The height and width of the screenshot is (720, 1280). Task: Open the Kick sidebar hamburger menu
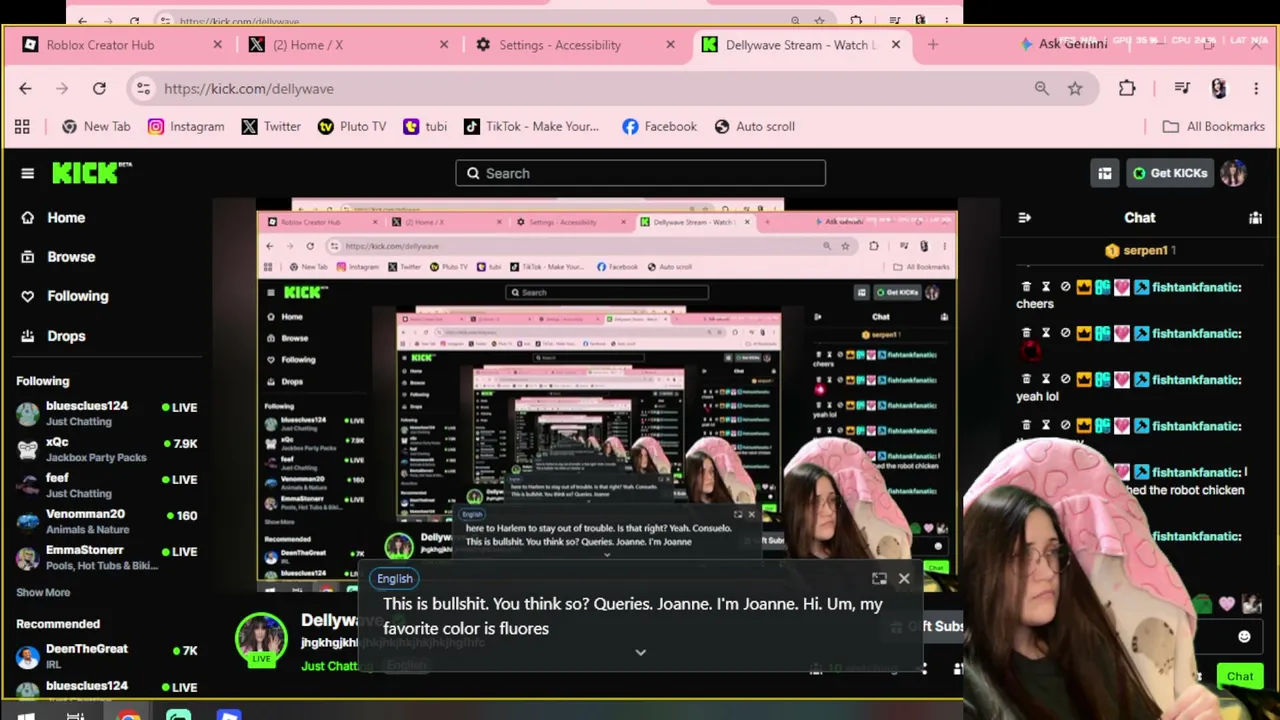[x=27, y=173]
